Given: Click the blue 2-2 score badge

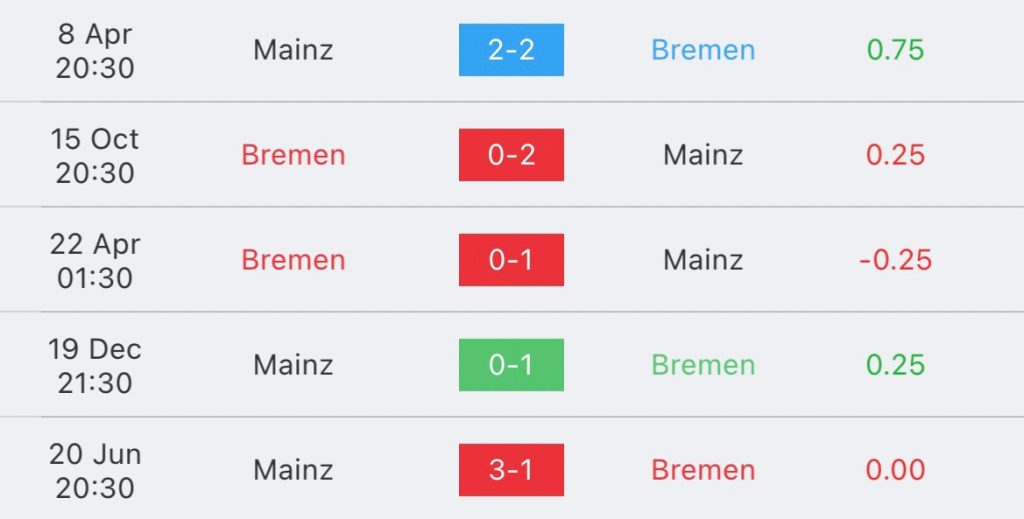Looking at the screenshot, I should coord(511,50).
